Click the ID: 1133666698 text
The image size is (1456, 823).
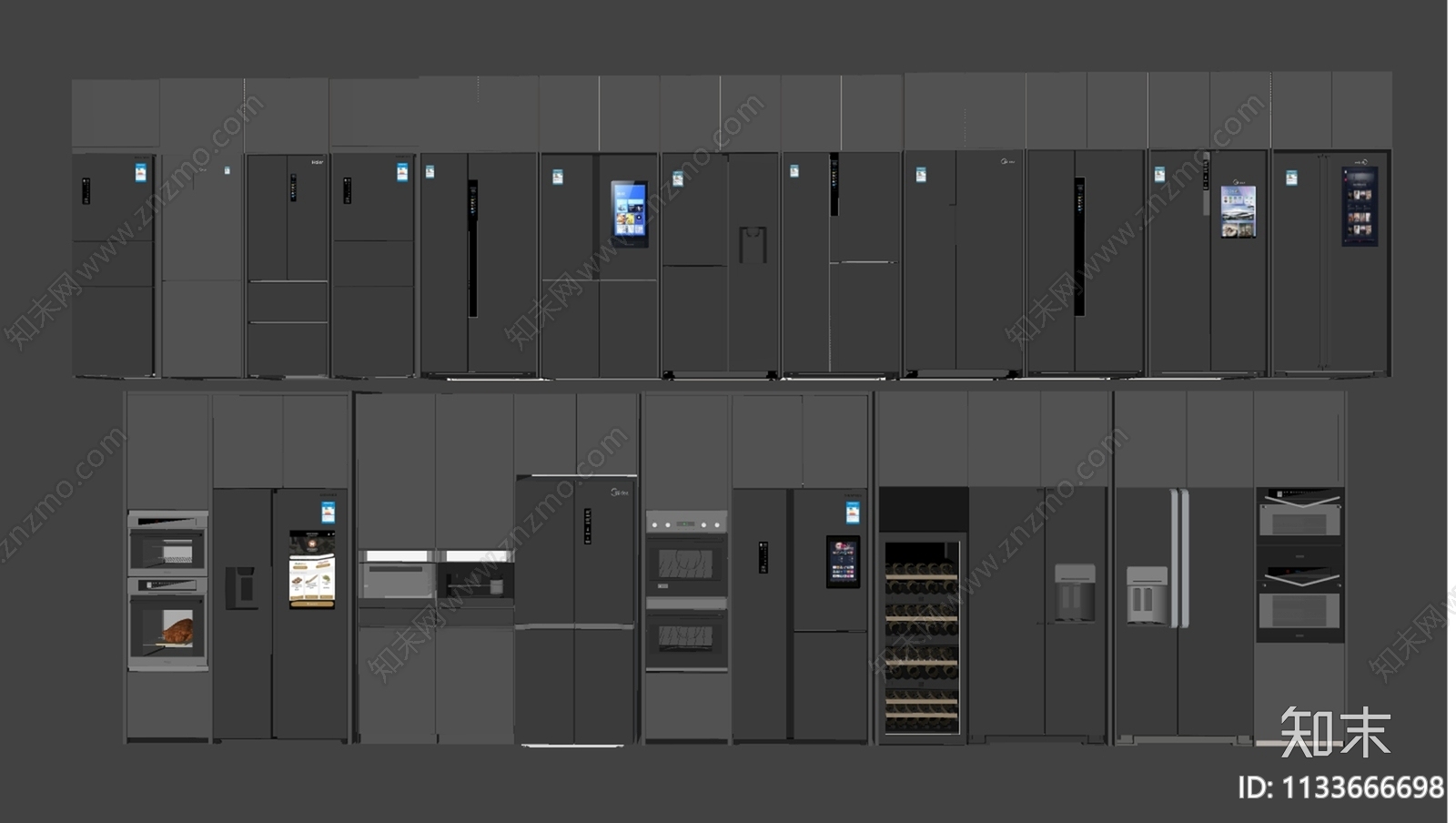[1340, 787]
